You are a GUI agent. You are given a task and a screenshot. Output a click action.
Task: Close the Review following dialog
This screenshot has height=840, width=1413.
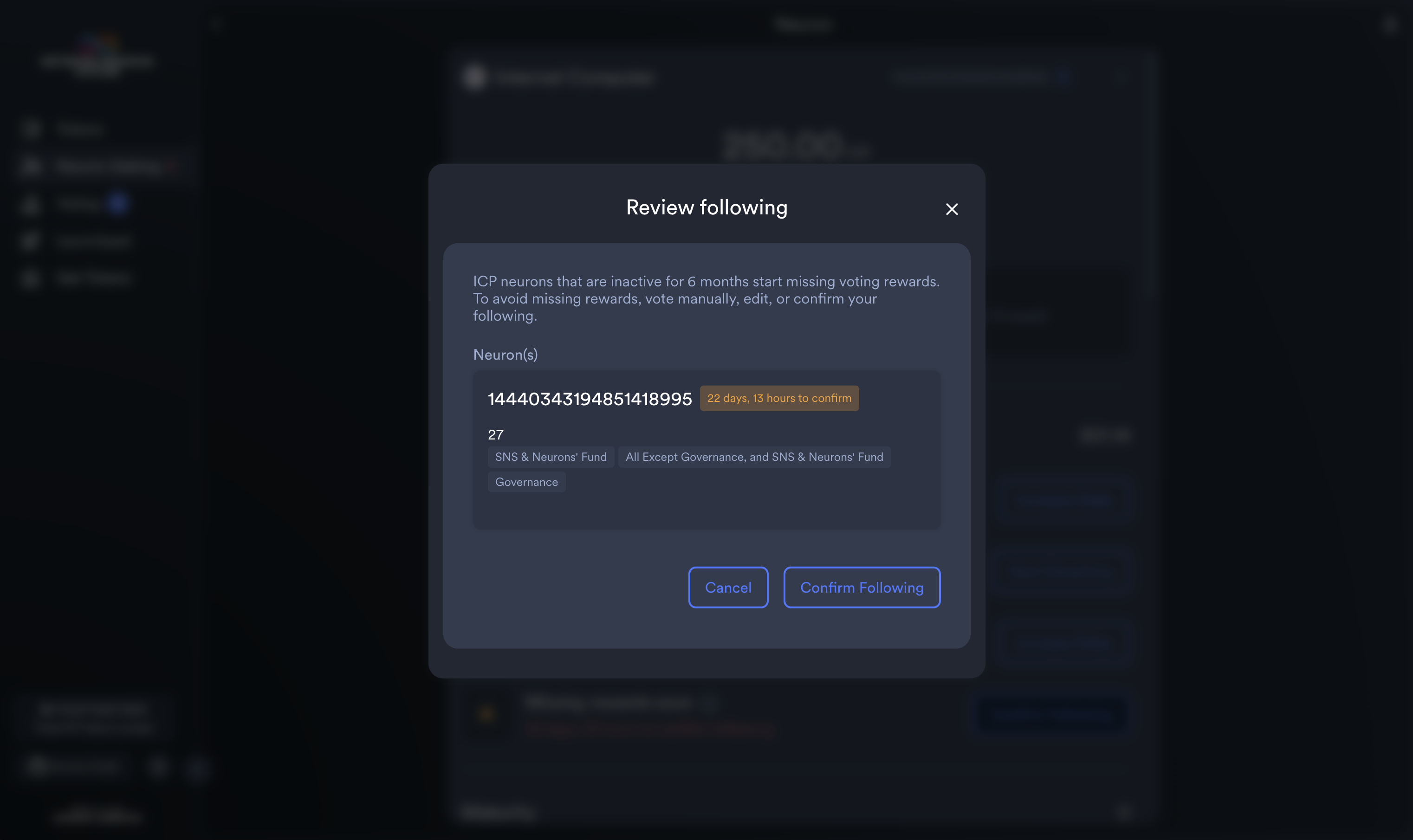tap(952, 209)
